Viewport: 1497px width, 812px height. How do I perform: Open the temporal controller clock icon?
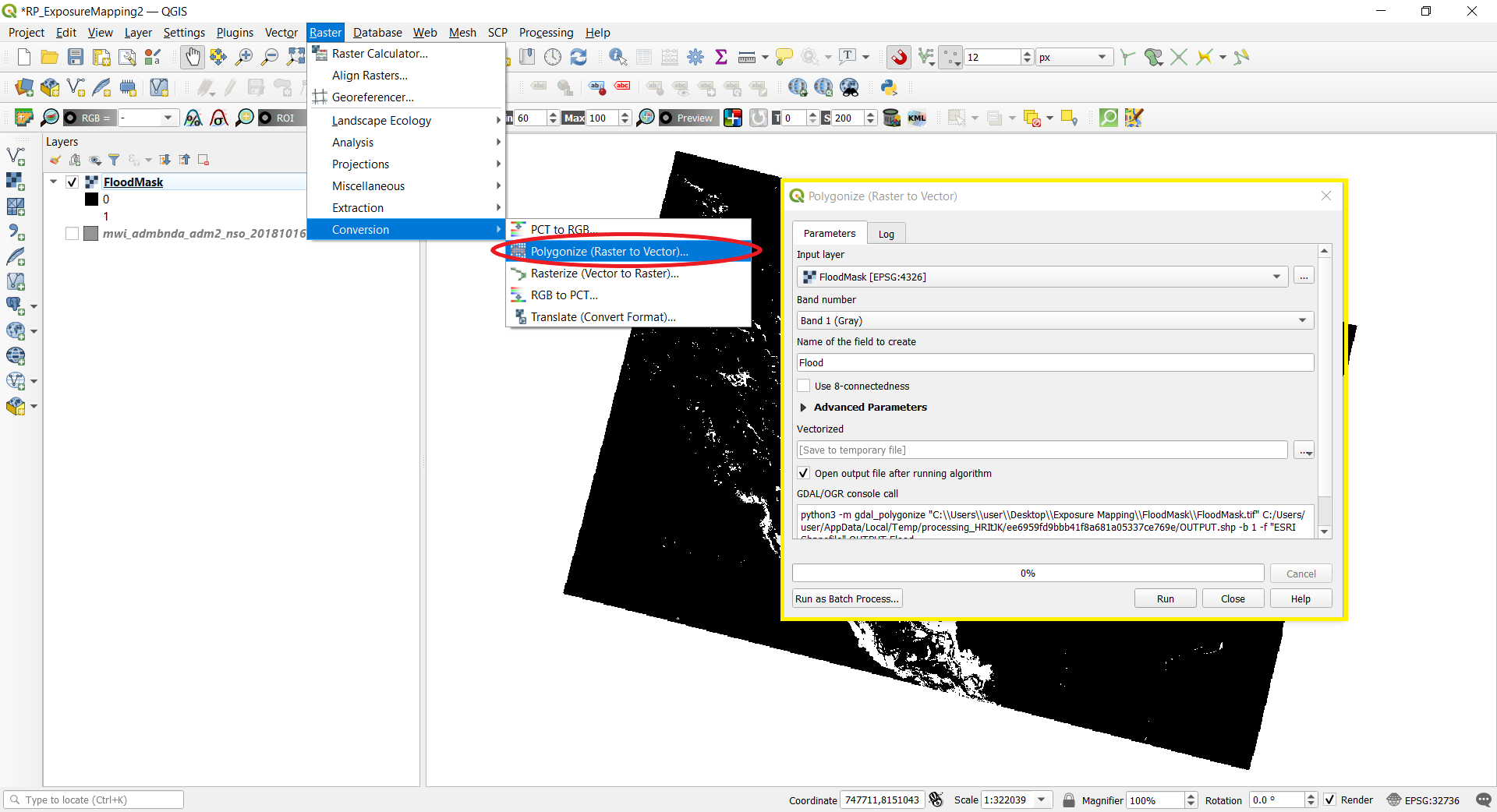[553, 56]
